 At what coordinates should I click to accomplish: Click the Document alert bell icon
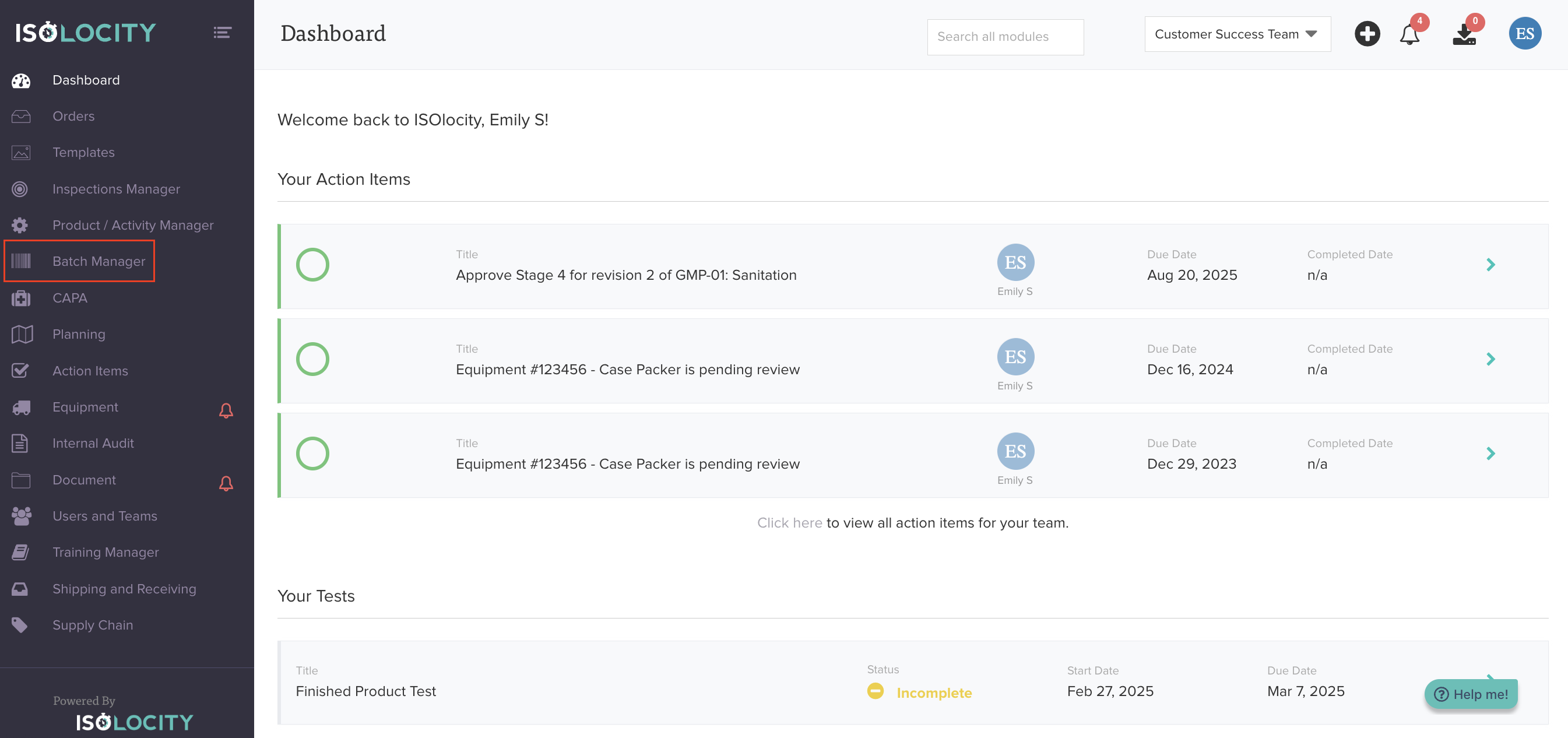pos(226,483)
